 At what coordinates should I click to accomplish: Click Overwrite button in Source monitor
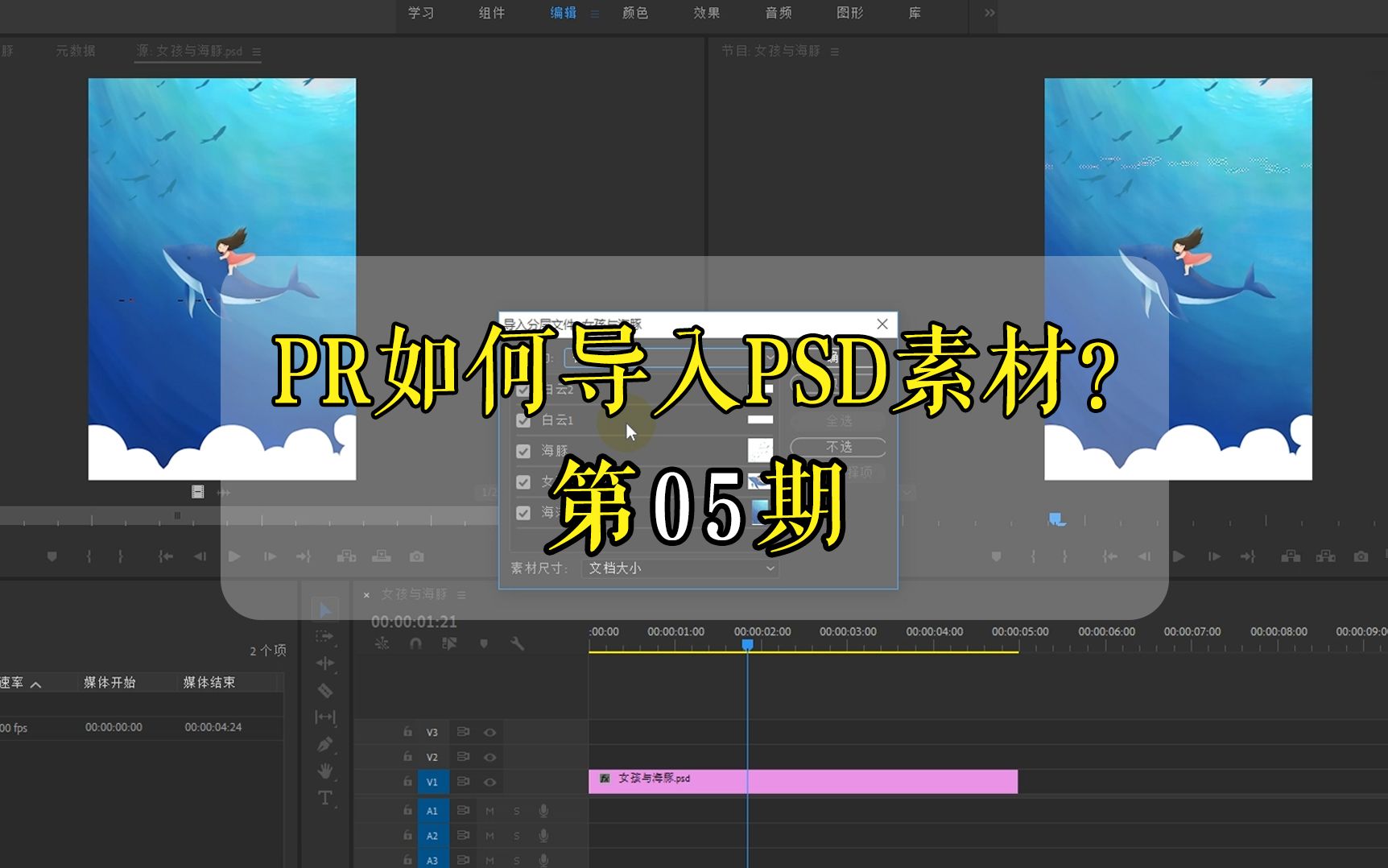[382, 556]
